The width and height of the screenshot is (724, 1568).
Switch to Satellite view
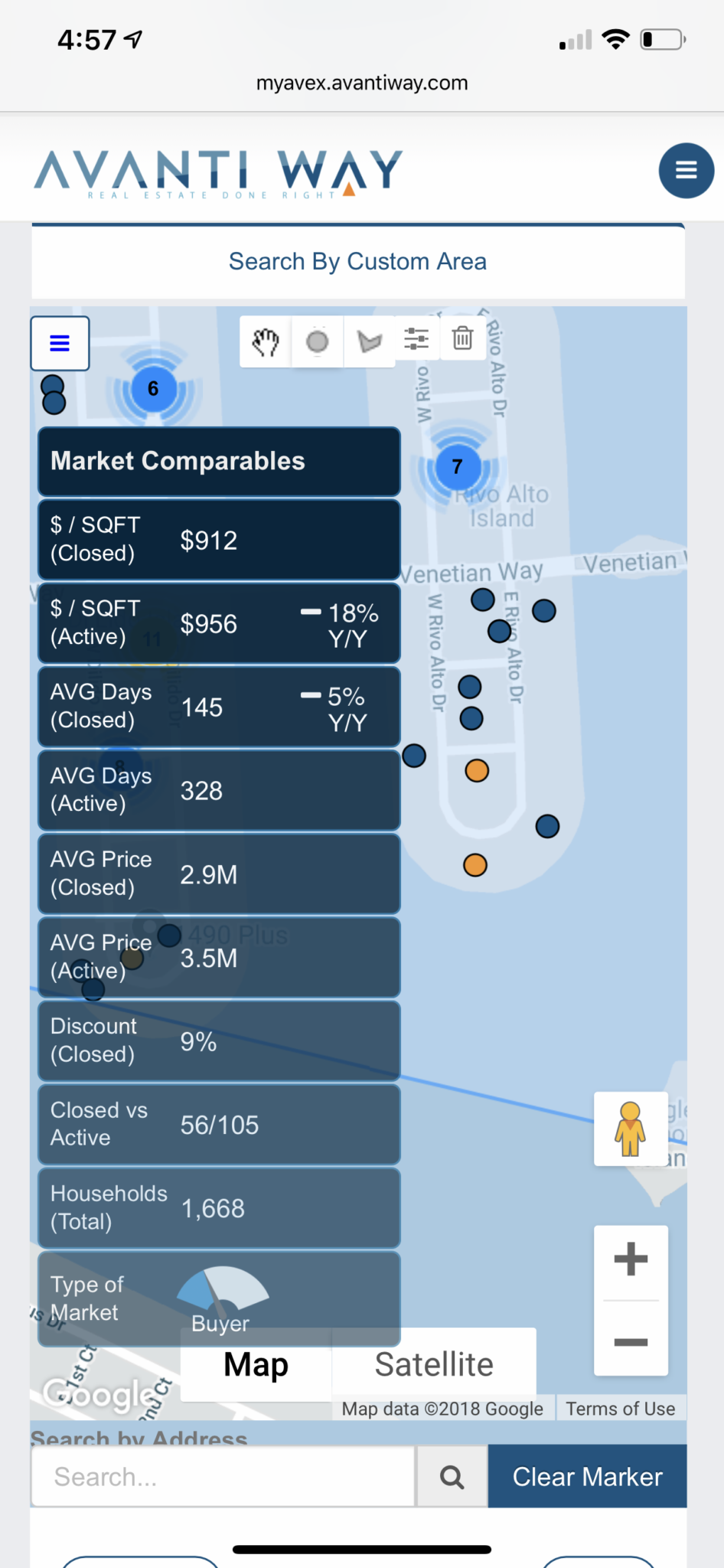[434, 1365]
